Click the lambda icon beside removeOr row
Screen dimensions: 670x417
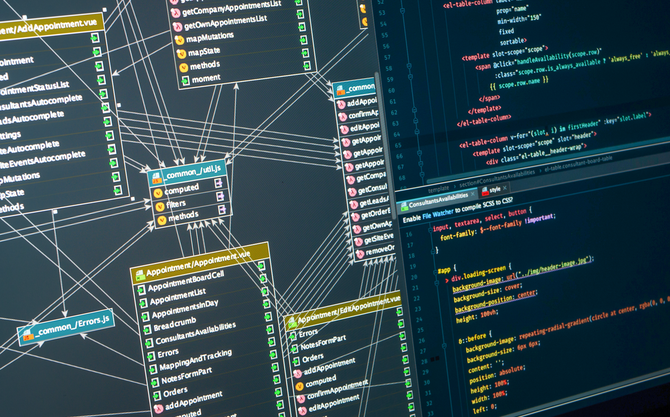click(x=360, y=254)
